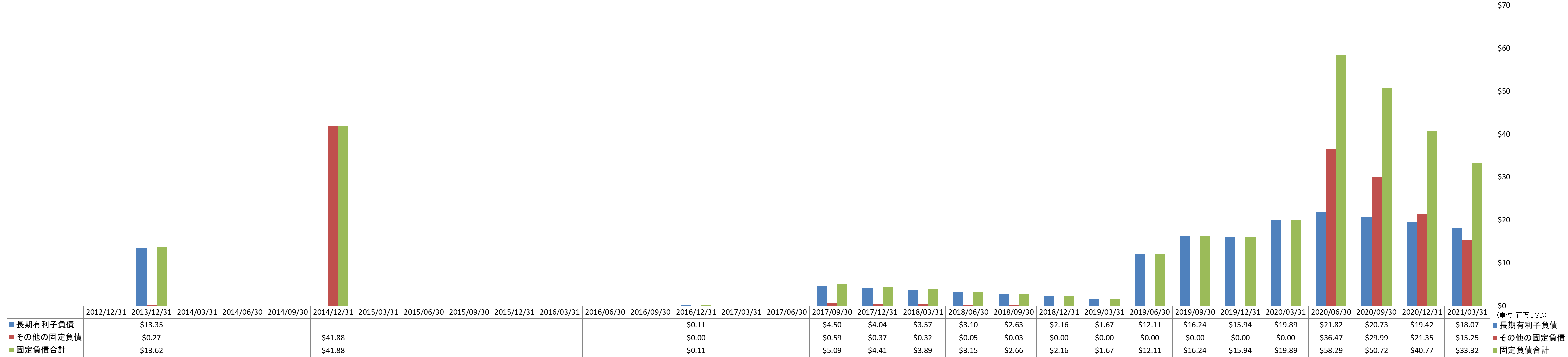This screenshot has height=357, width=1568.
Task: Click the $33.32 table cell
Action: (1468, 350)
